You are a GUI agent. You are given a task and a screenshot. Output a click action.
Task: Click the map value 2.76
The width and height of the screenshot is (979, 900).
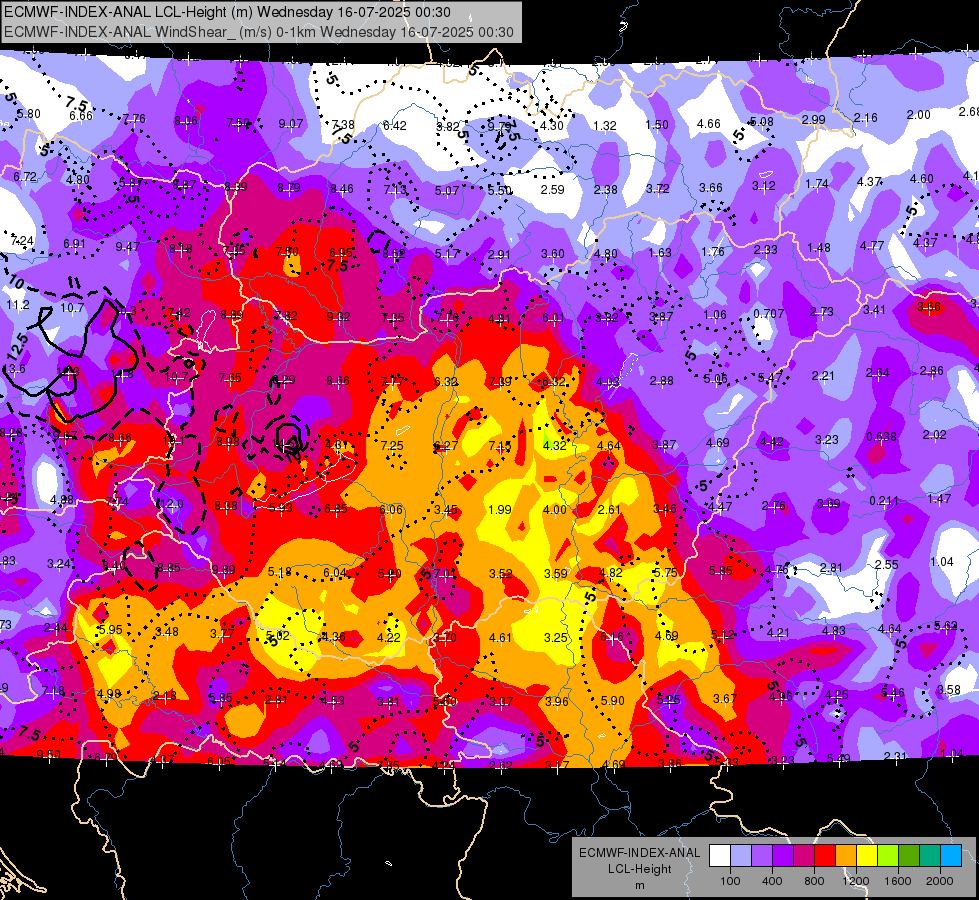(774, 505)
